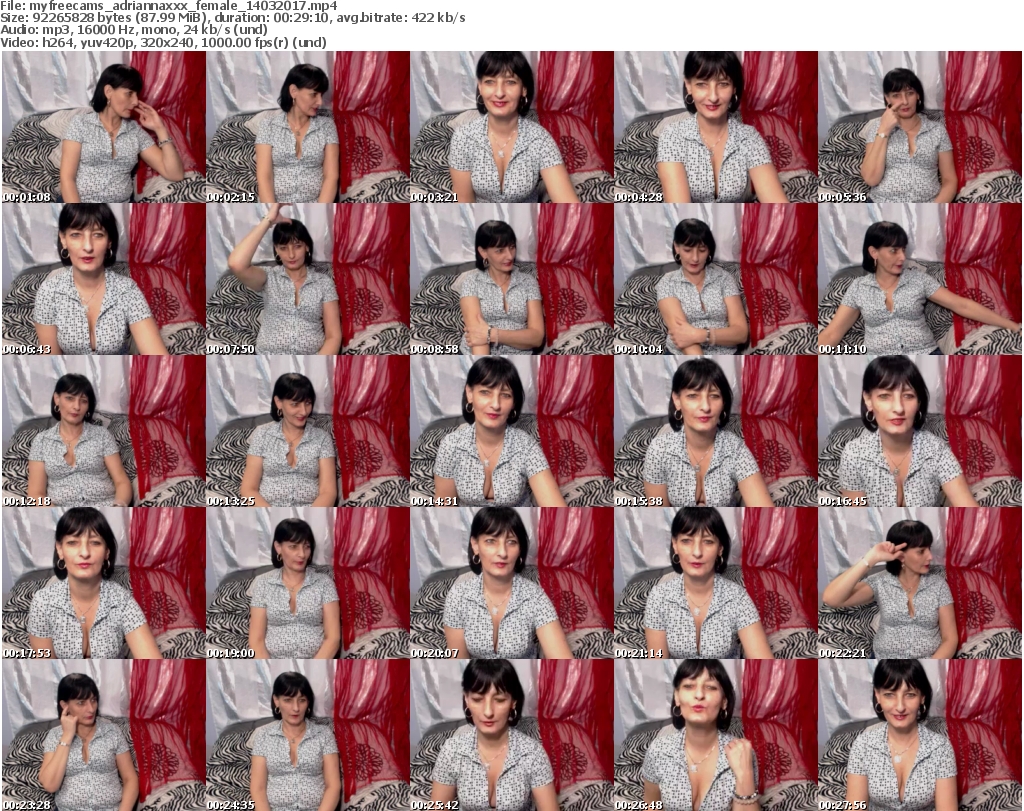
Task: Select the frame timestamped 00:10:04
Action: [716, 279]
